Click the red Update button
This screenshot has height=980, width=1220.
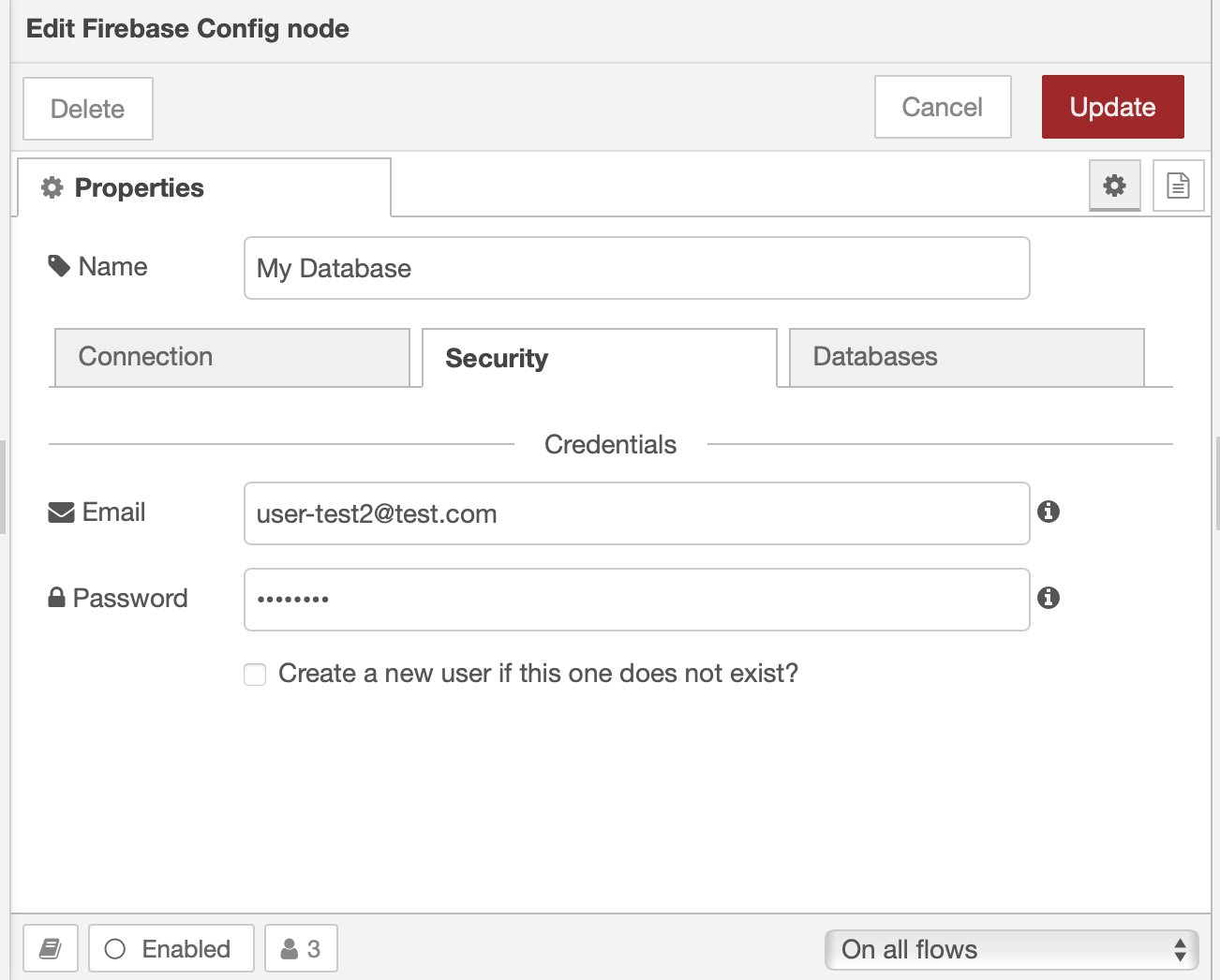[x=1113, y=107]
